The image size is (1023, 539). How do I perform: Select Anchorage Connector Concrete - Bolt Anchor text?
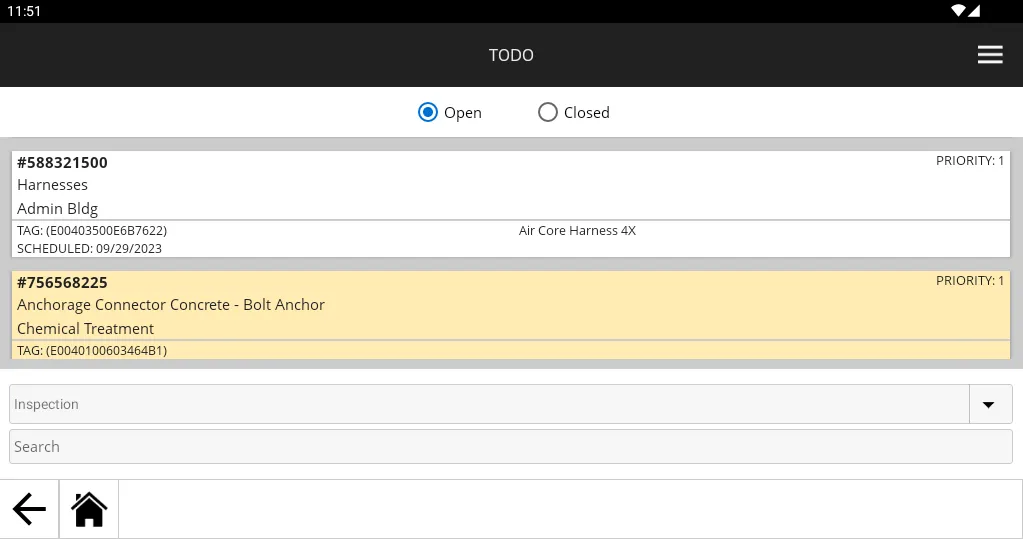(171, 305)
